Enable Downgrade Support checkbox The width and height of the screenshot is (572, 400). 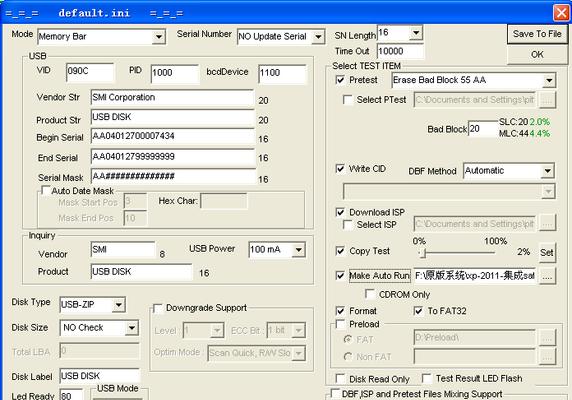click(x=158, y=308)
